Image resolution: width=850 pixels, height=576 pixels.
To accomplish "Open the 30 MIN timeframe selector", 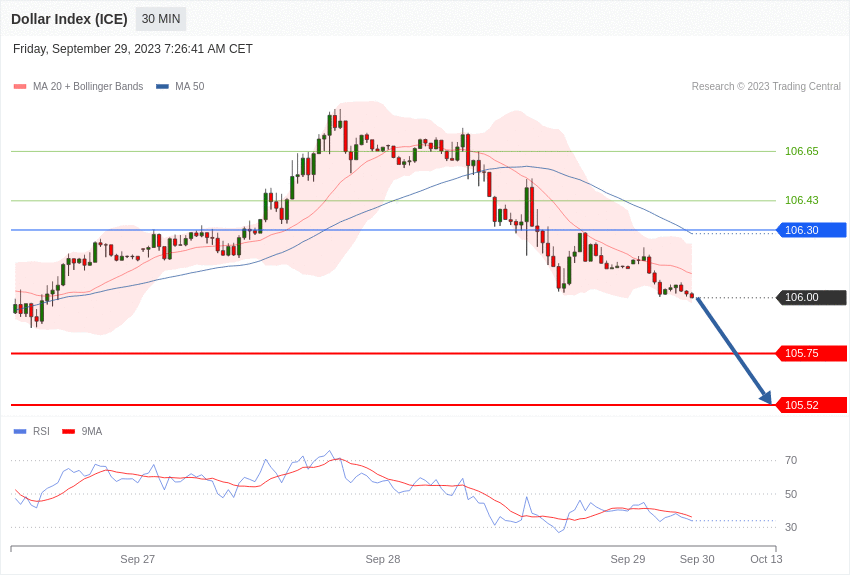I will click(160, 18).
